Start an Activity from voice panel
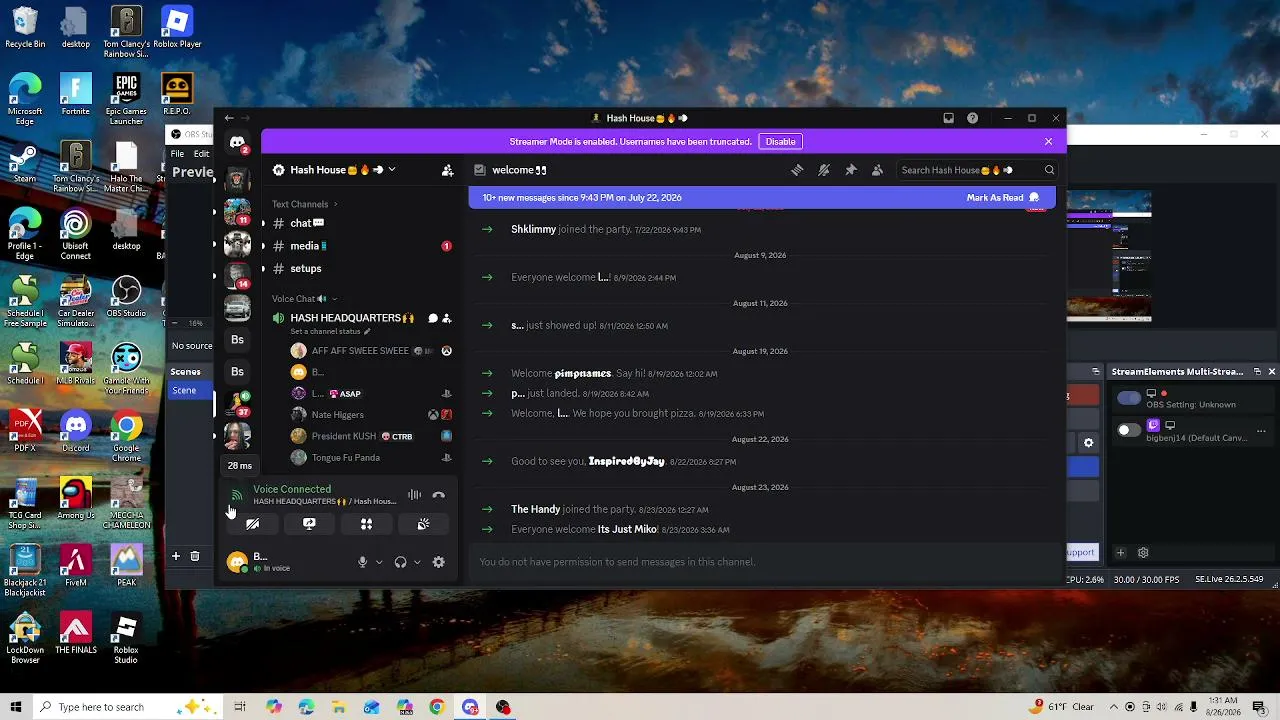The height and width of the screenshot is (720, 1280). click(366, 524)
